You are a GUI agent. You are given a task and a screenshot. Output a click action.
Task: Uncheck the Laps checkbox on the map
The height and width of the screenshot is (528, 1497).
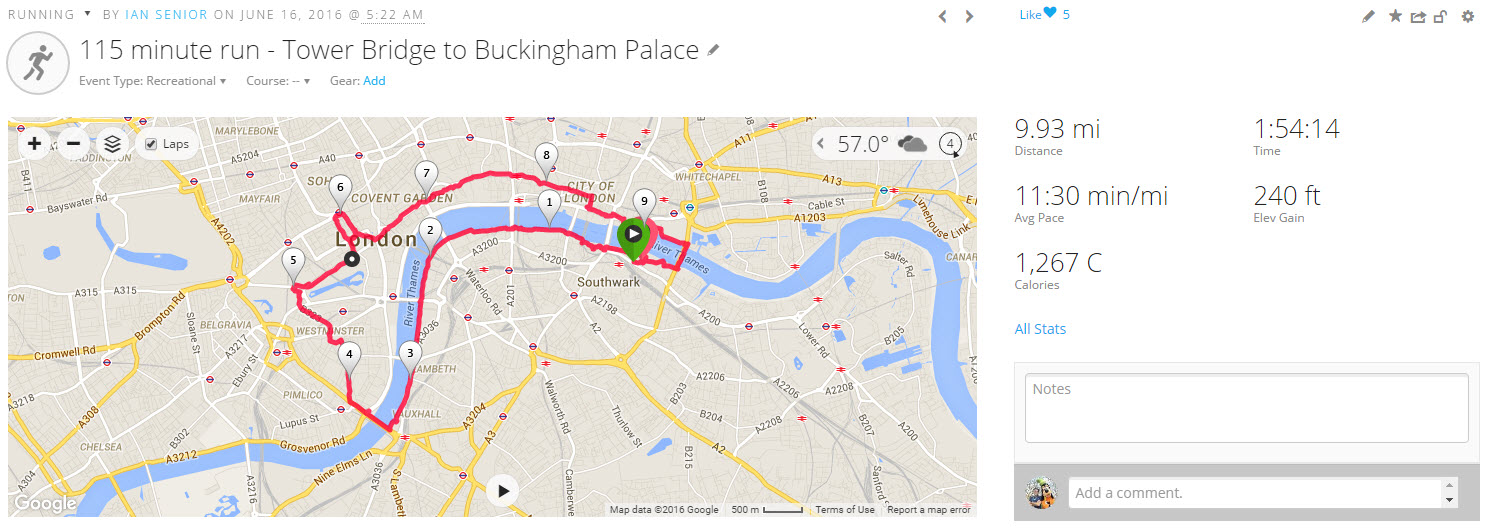click(x=151, y=144)
